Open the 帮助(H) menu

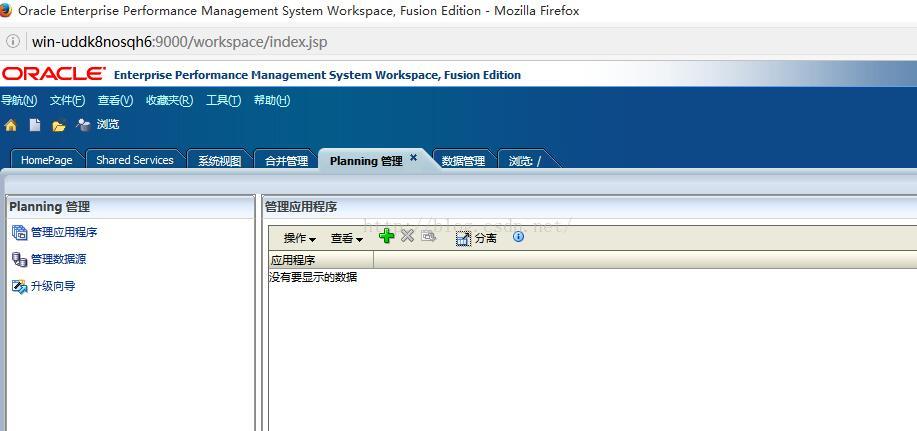tap(272, 101)
